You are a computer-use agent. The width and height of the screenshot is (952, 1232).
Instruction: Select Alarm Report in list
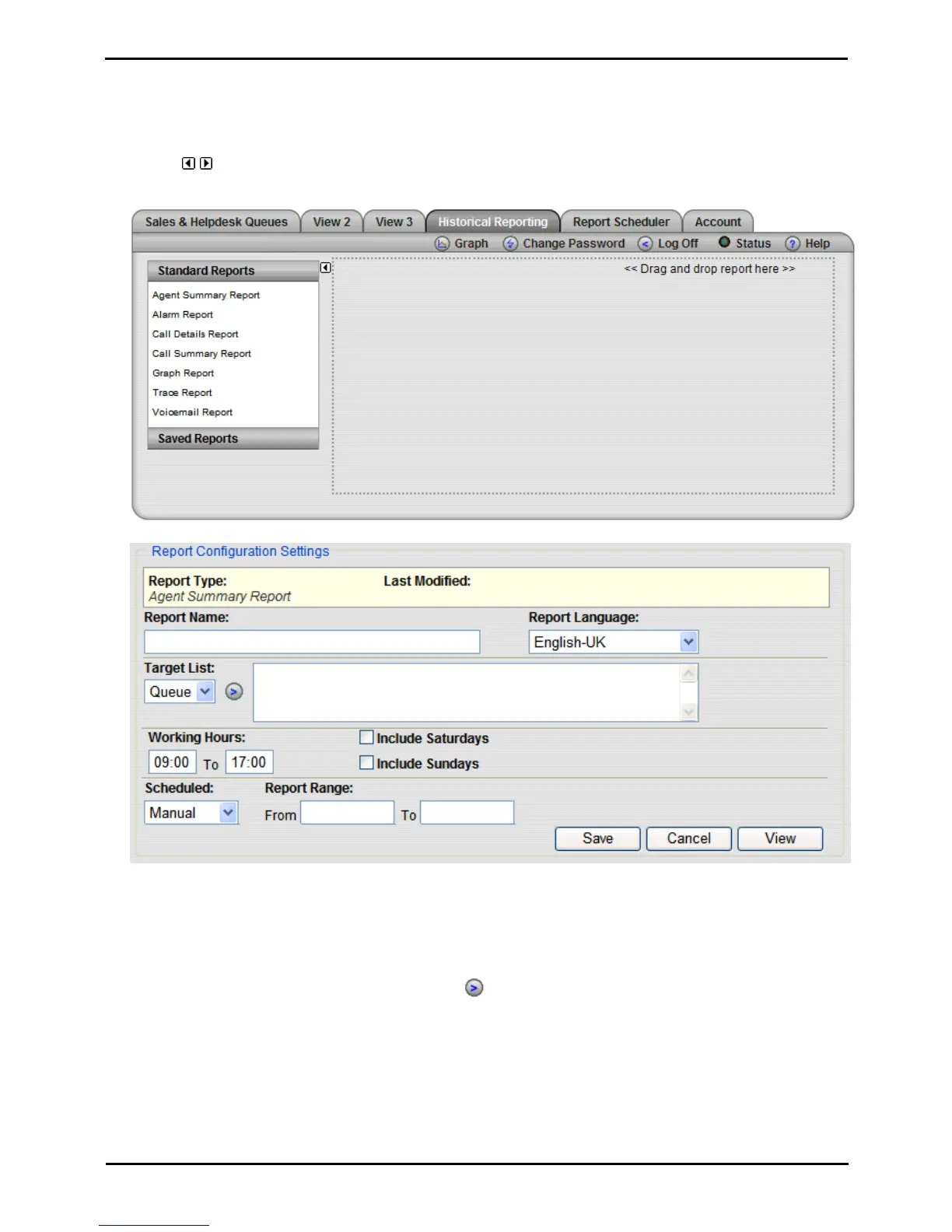(x=183, y=314)
